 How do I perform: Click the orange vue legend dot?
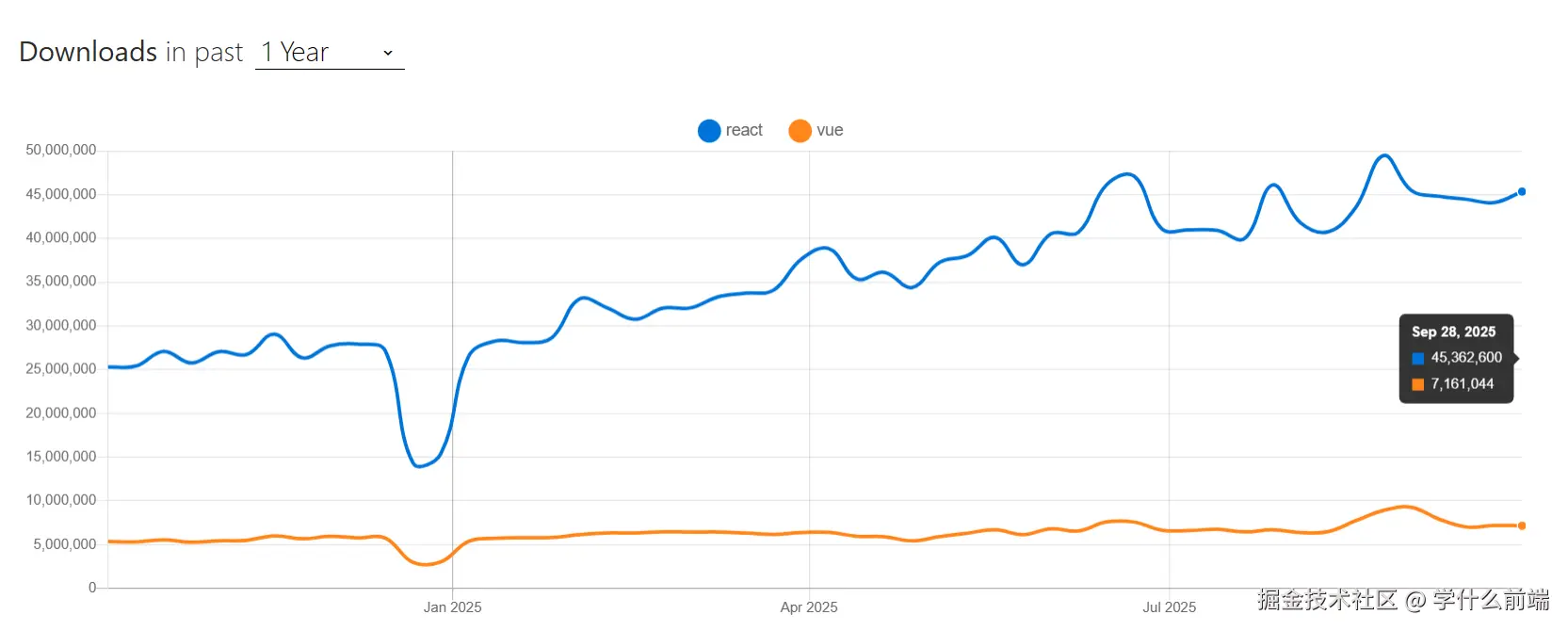click(x=799, y=130)
